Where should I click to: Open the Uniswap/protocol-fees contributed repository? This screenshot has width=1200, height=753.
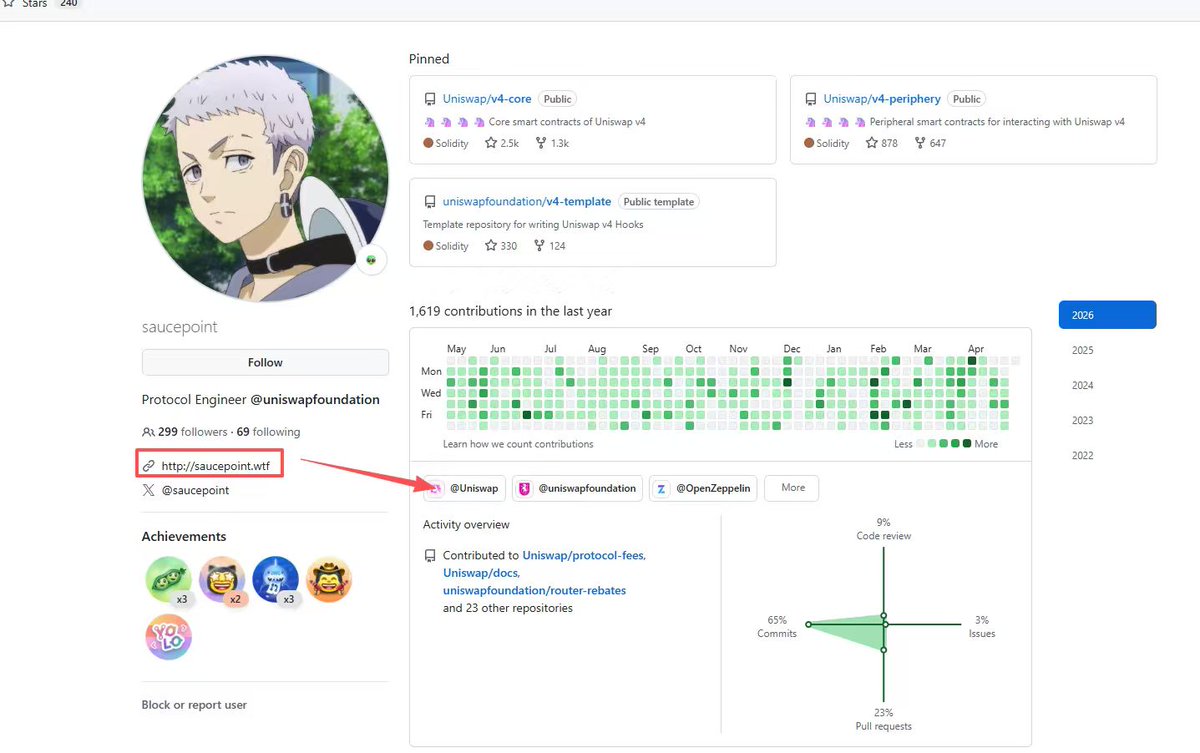pyautogui.click(x=584, y=555)
